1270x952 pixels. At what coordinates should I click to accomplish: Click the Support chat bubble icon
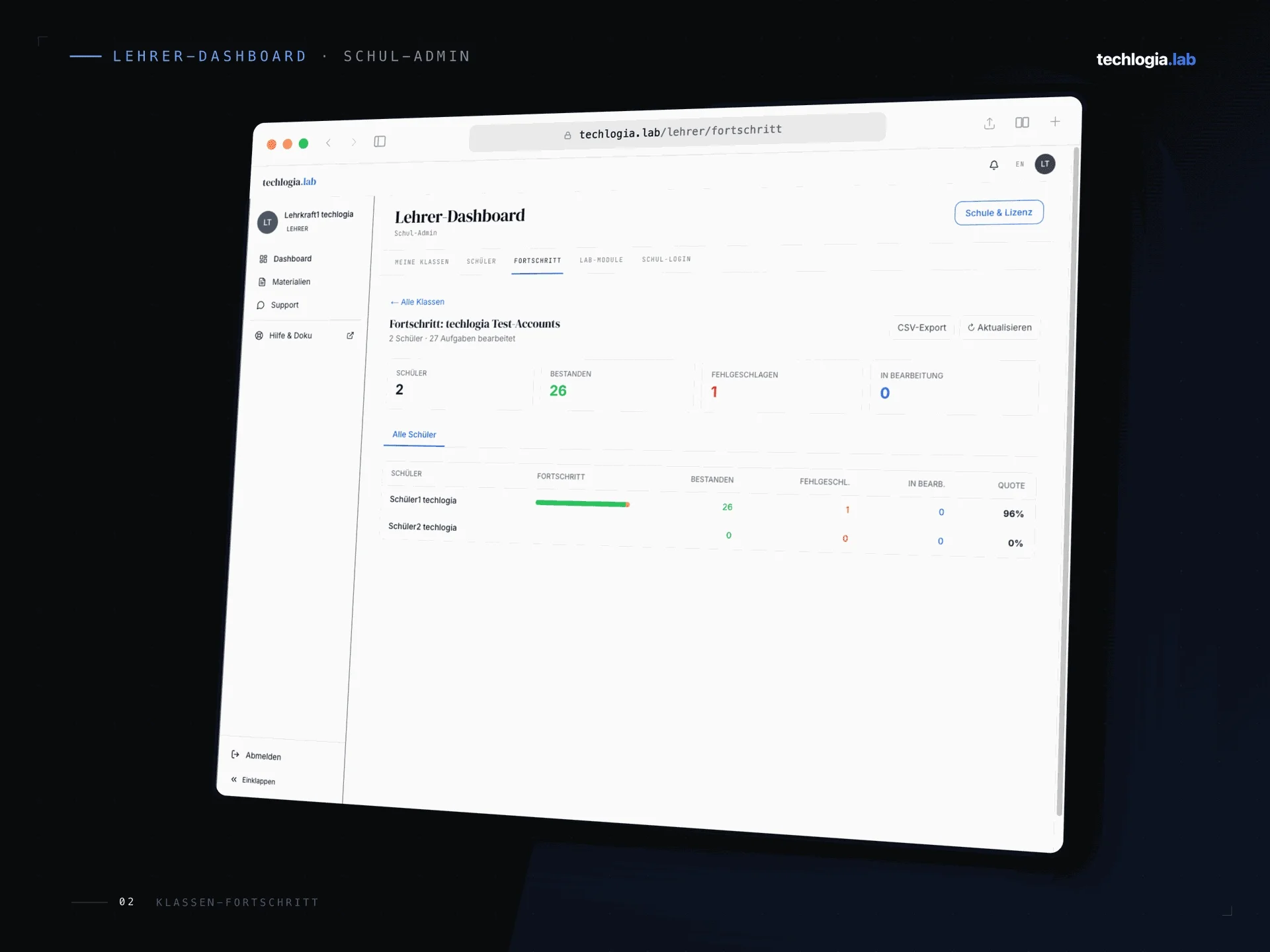click(x=261, y=305)
